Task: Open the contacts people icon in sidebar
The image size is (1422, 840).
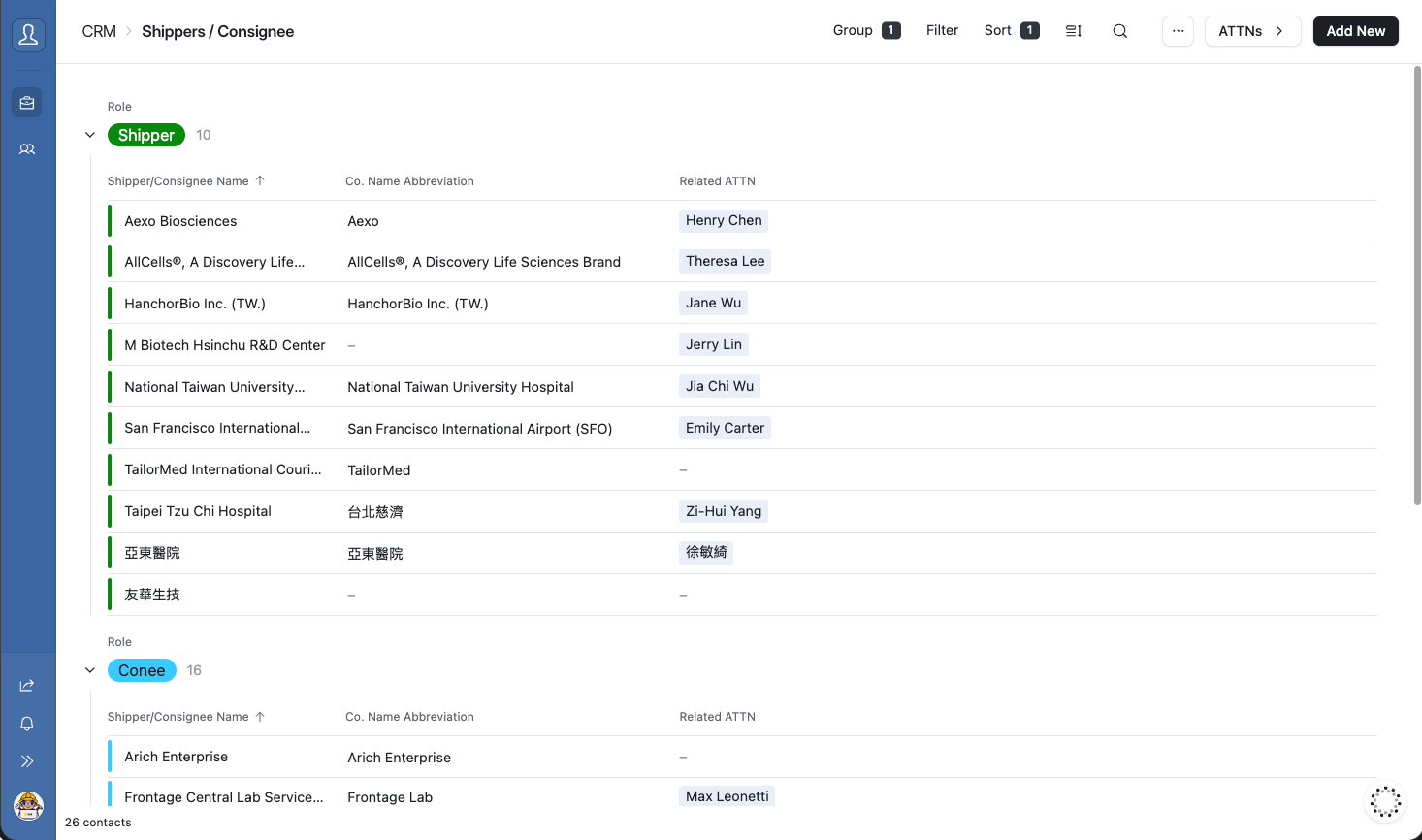Action: pyautogui.click(x=27, y=149)
